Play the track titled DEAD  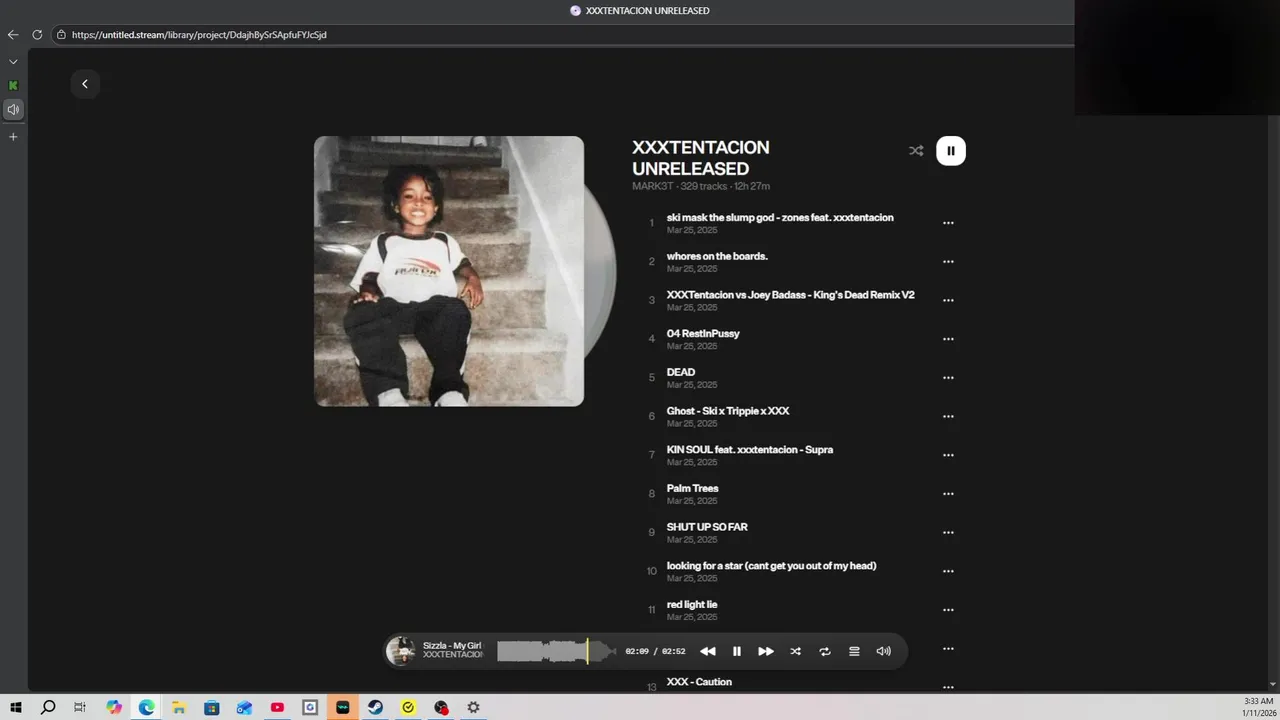point(681,372)
